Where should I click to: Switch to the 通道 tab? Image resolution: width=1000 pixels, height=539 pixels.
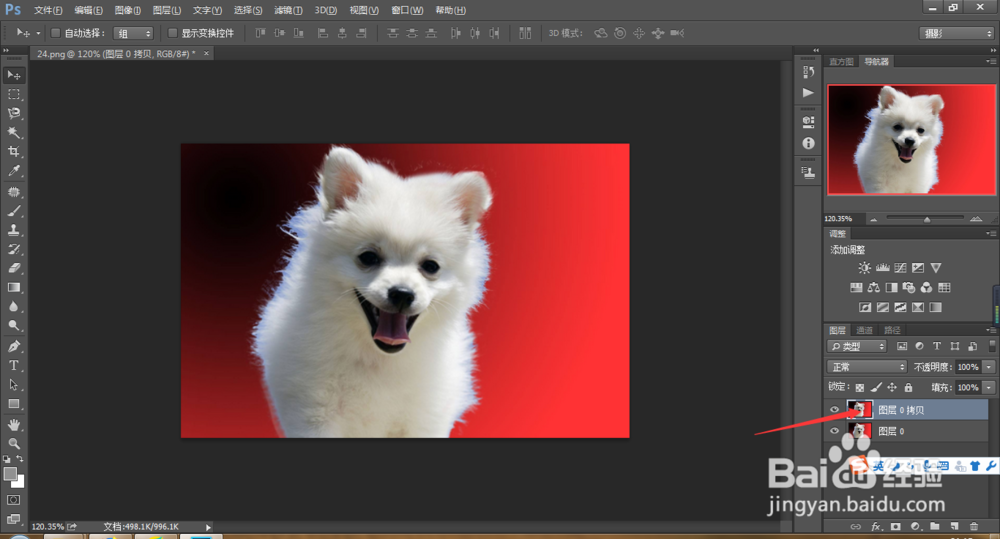(864, 330)
